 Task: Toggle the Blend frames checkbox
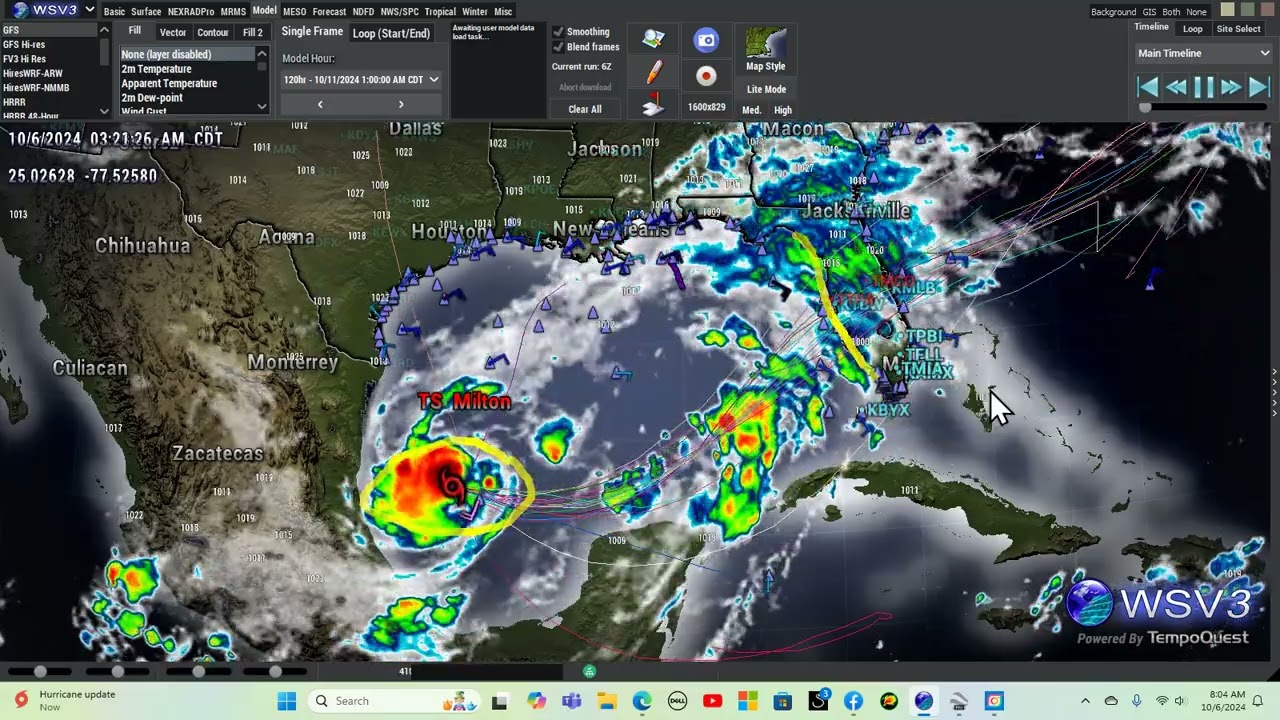coord(558,47)
